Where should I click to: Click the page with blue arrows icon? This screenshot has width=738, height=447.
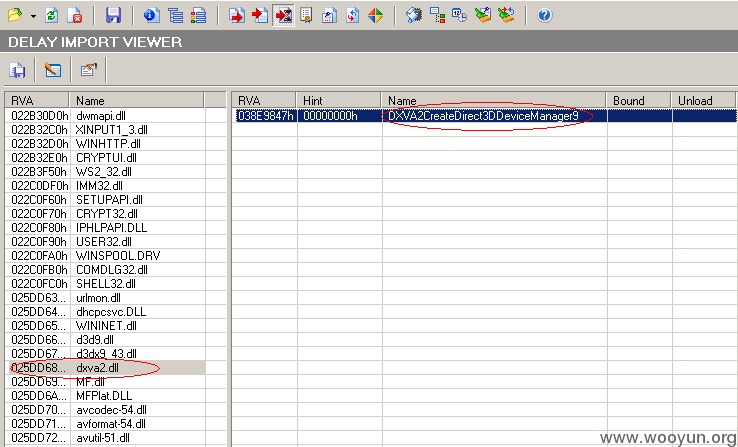coord(352,16)
